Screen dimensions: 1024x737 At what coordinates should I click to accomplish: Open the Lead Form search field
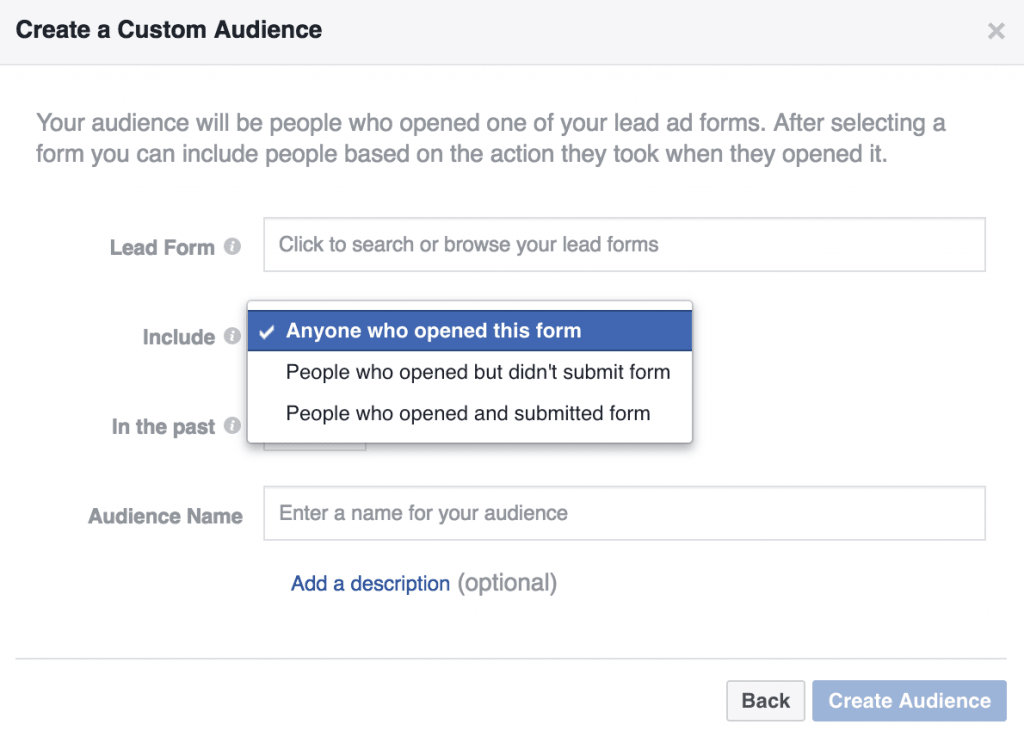coord(624,245)
